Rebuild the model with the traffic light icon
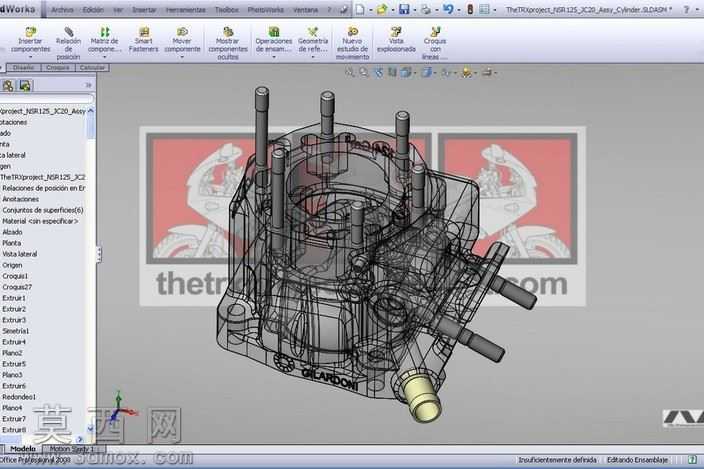Viewport: 704px width, 469px height. [470, 9]
